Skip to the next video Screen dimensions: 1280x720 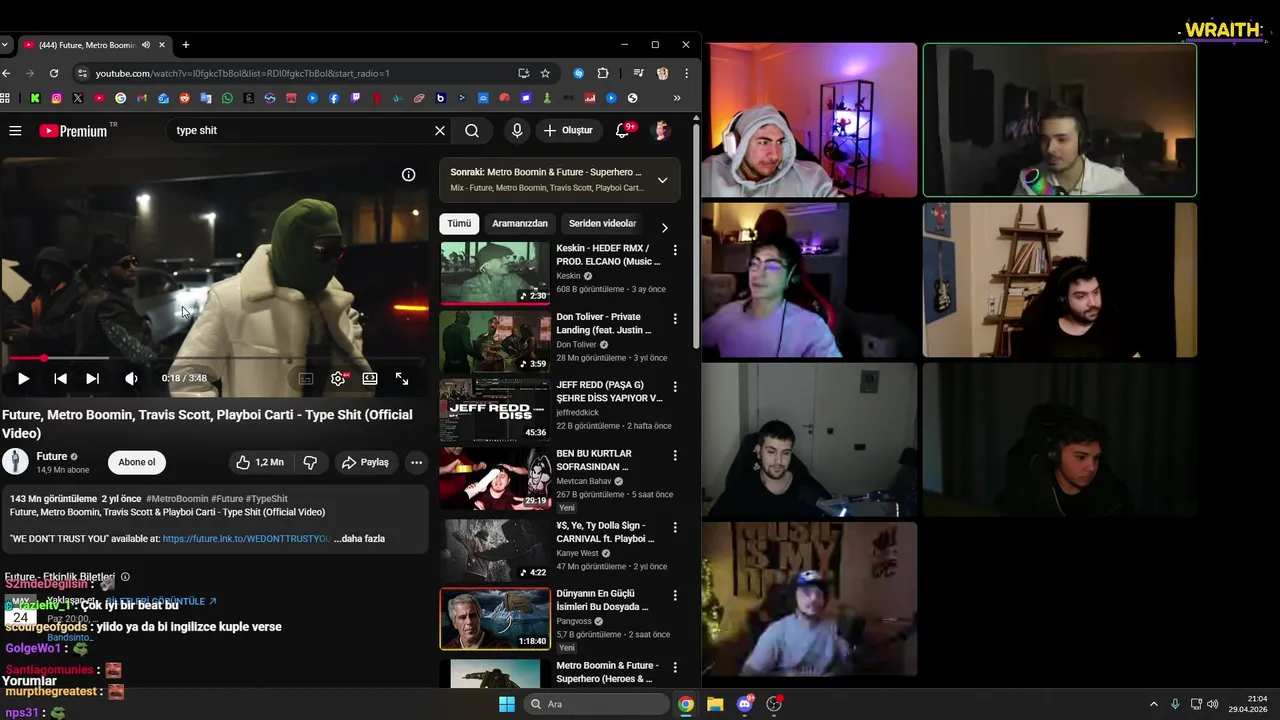click(x=92, y=379)
